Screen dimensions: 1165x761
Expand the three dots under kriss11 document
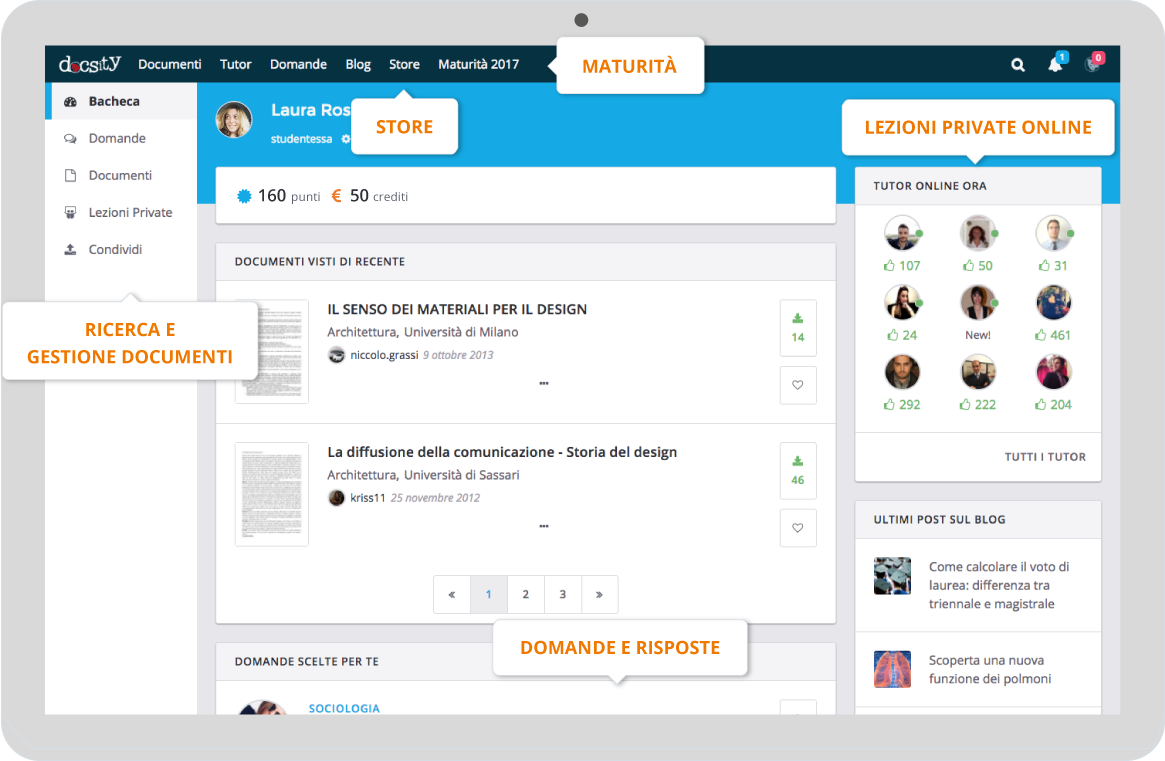coord(544,526)
